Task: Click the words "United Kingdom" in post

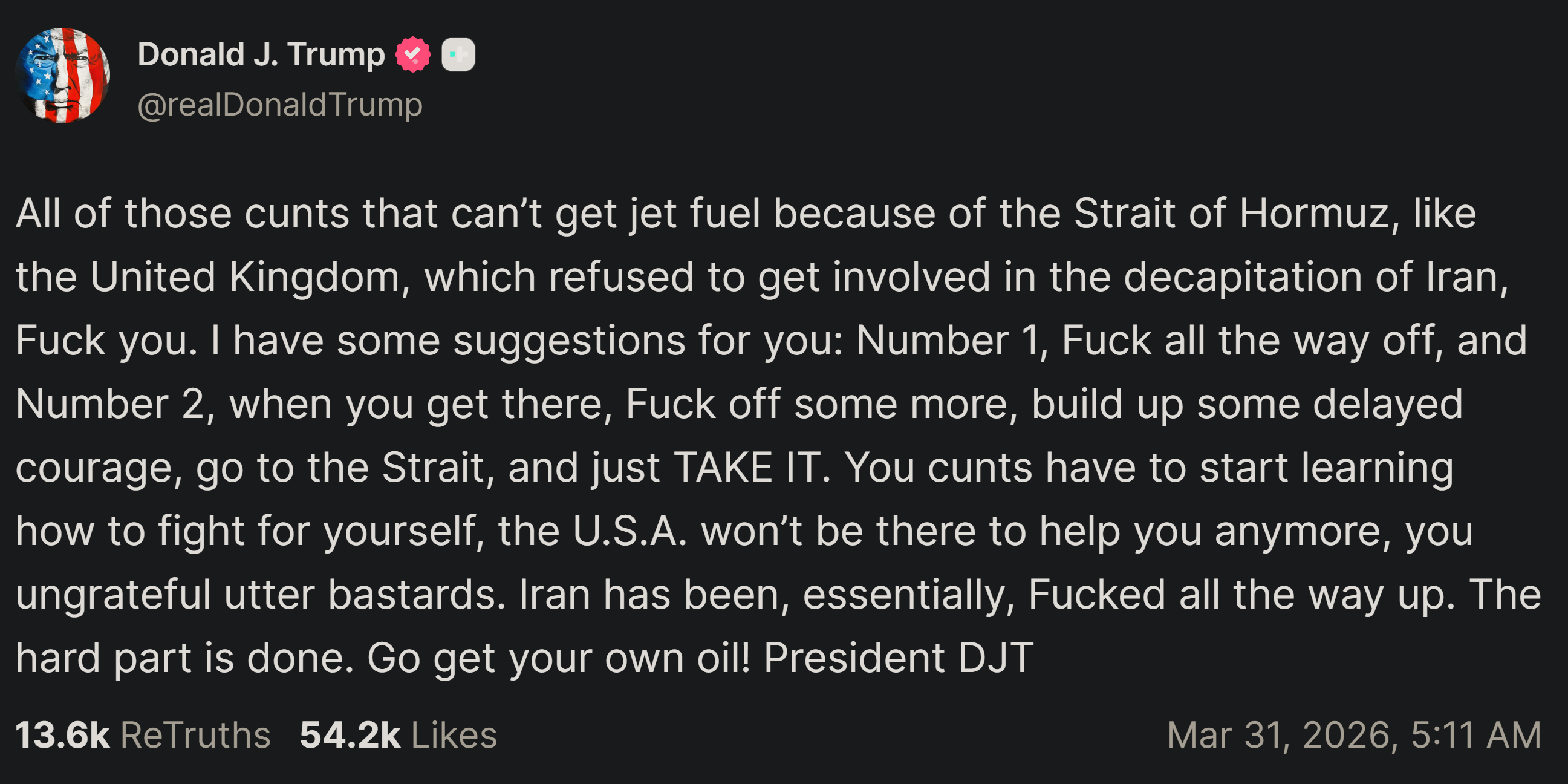Action: pos(245,277)
